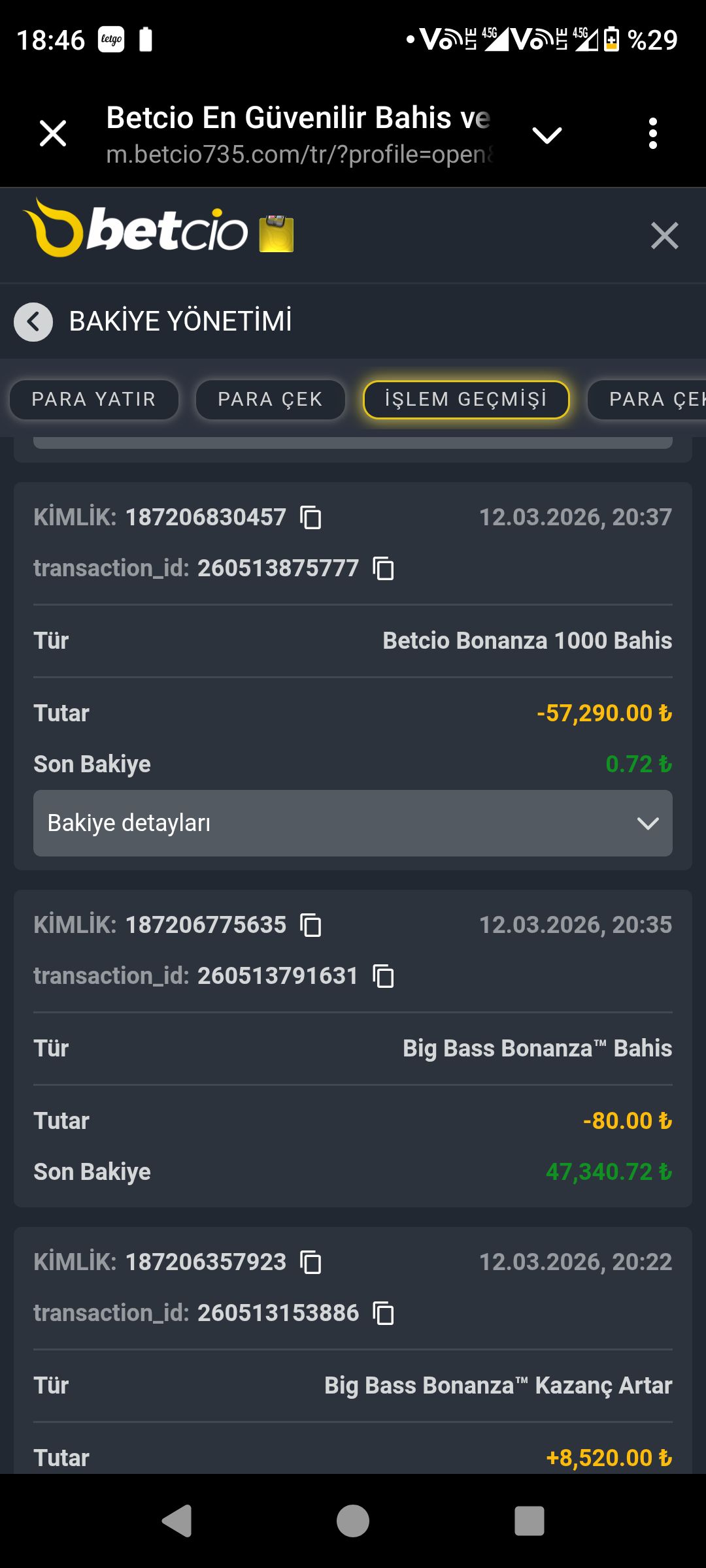The image size is (706, 1568).
Task: Select the İşlem Geçmişi tab
Action: [x=466, y=399]
